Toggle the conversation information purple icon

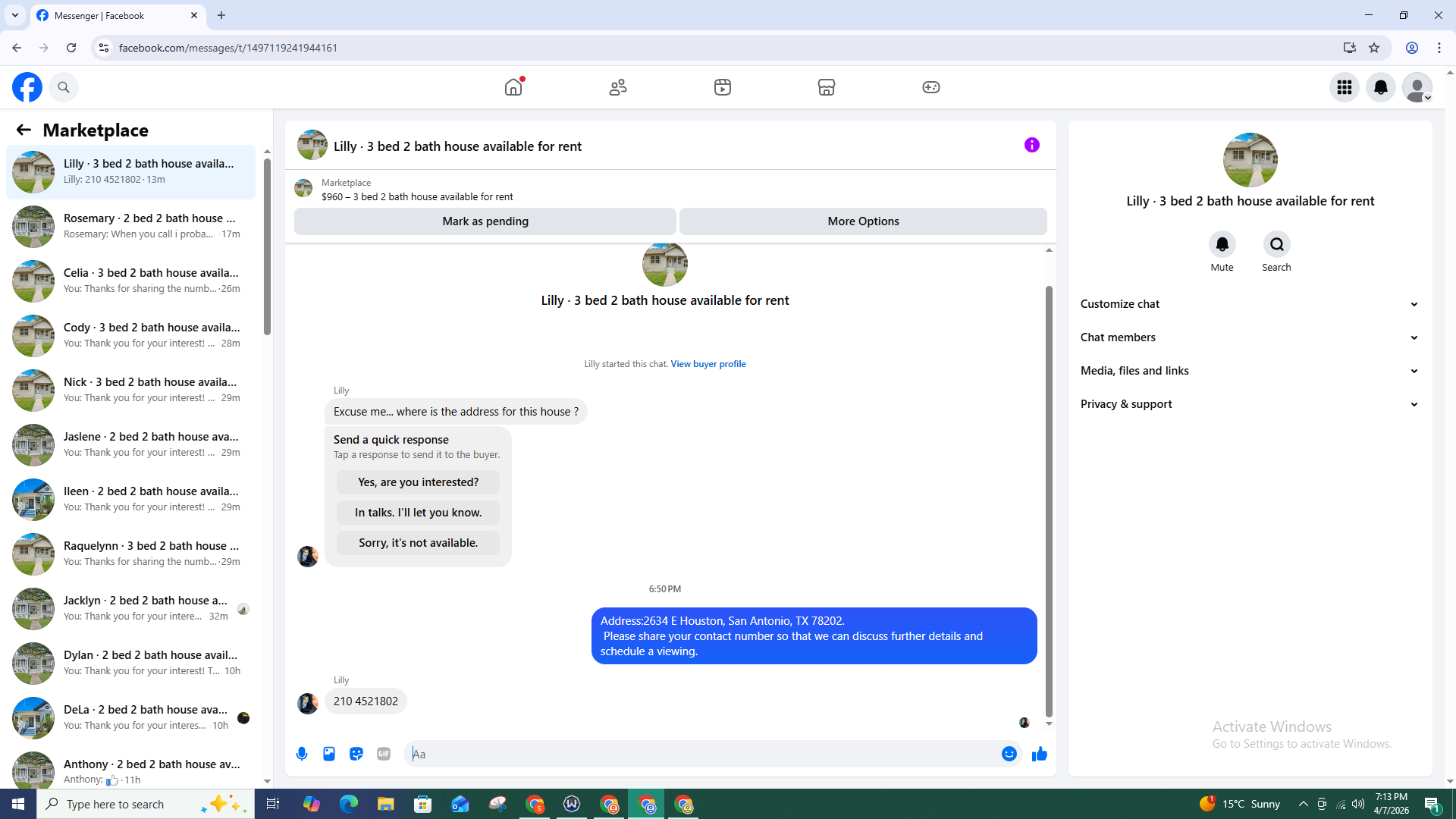pyautogui.click(x=1031, y=145)
